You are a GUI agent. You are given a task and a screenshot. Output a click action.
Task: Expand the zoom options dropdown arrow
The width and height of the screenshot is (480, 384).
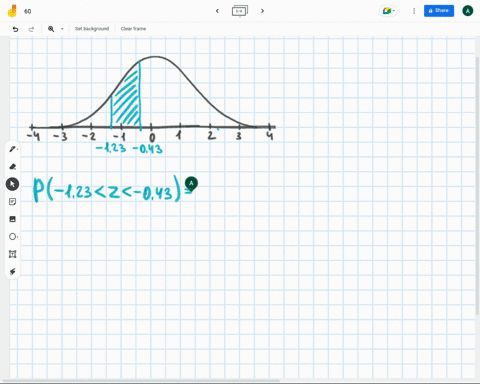62,29
